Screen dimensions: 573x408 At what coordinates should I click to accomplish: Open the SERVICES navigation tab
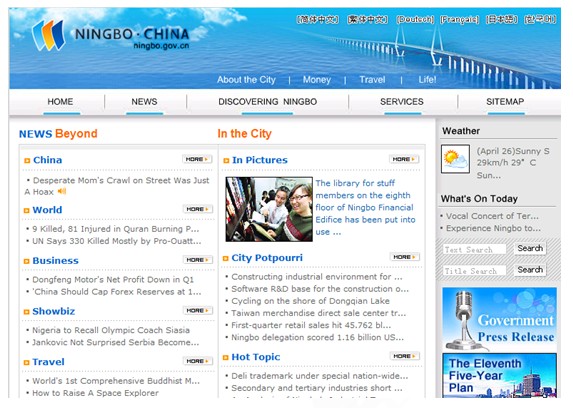[402, 102]
